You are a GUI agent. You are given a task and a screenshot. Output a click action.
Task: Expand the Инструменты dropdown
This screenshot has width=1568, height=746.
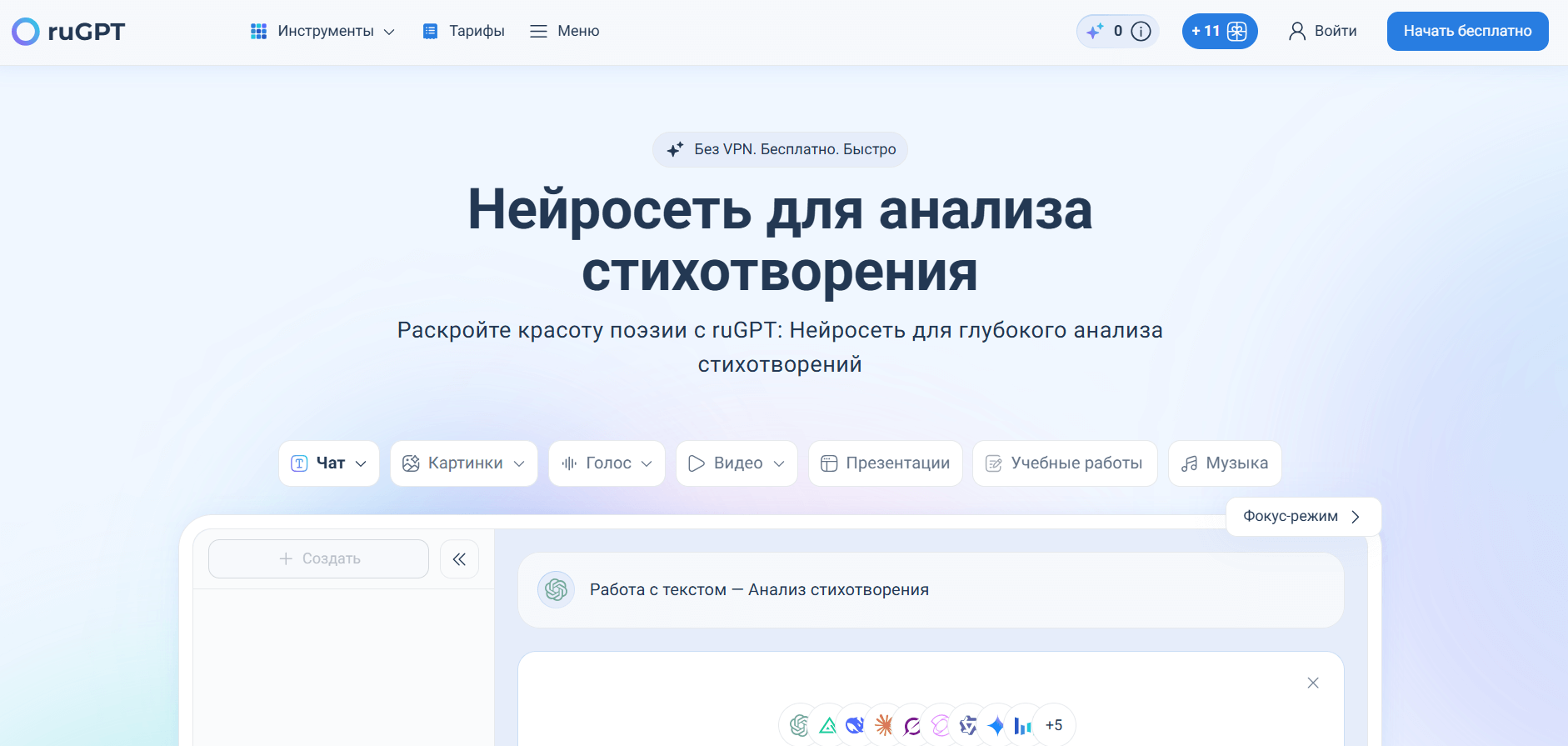[x=322, y=32]
